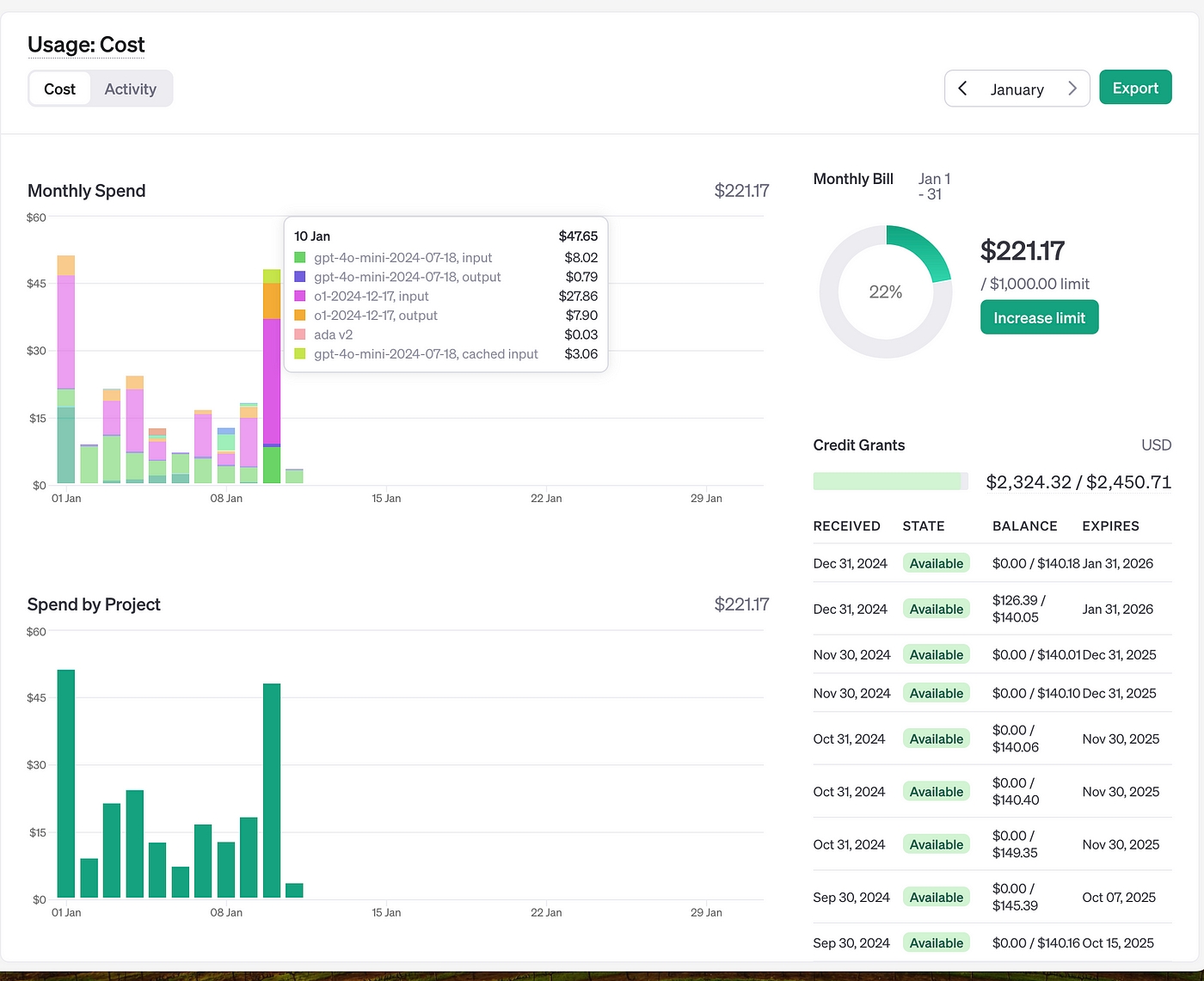Click the tallest 10 Jan project spend bar

click(272, 791)
